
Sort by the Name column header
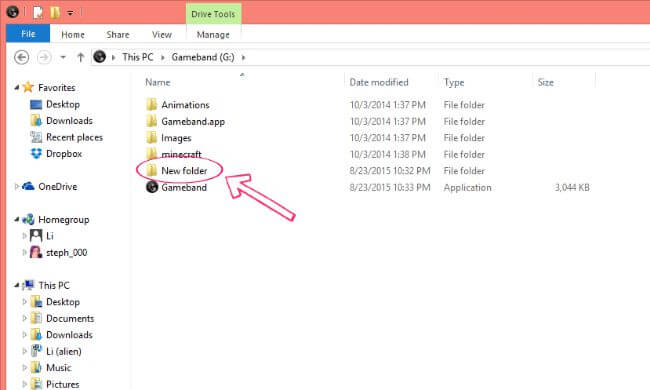point(158,82)
